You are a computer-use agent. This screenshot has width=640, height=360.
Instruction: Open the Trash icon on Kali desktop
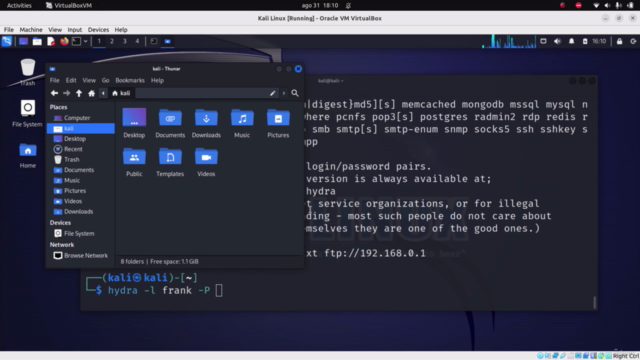coord(28,72)
